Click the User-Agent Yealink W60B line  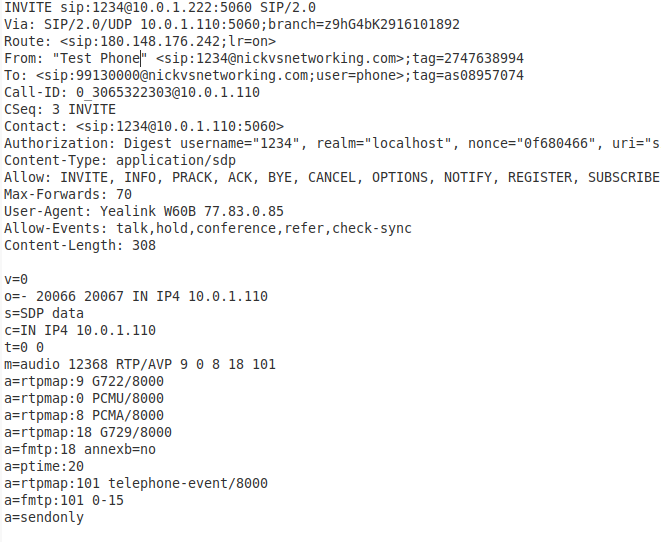(x=144, y=211)
